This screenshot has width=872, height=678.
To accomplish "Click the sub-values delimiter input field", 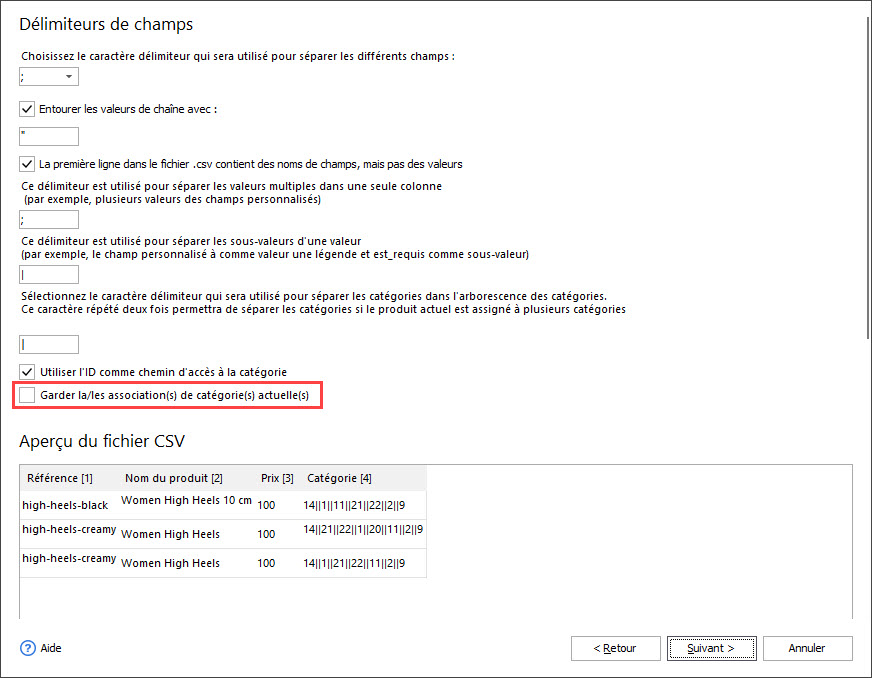I will tap(49, 275).
